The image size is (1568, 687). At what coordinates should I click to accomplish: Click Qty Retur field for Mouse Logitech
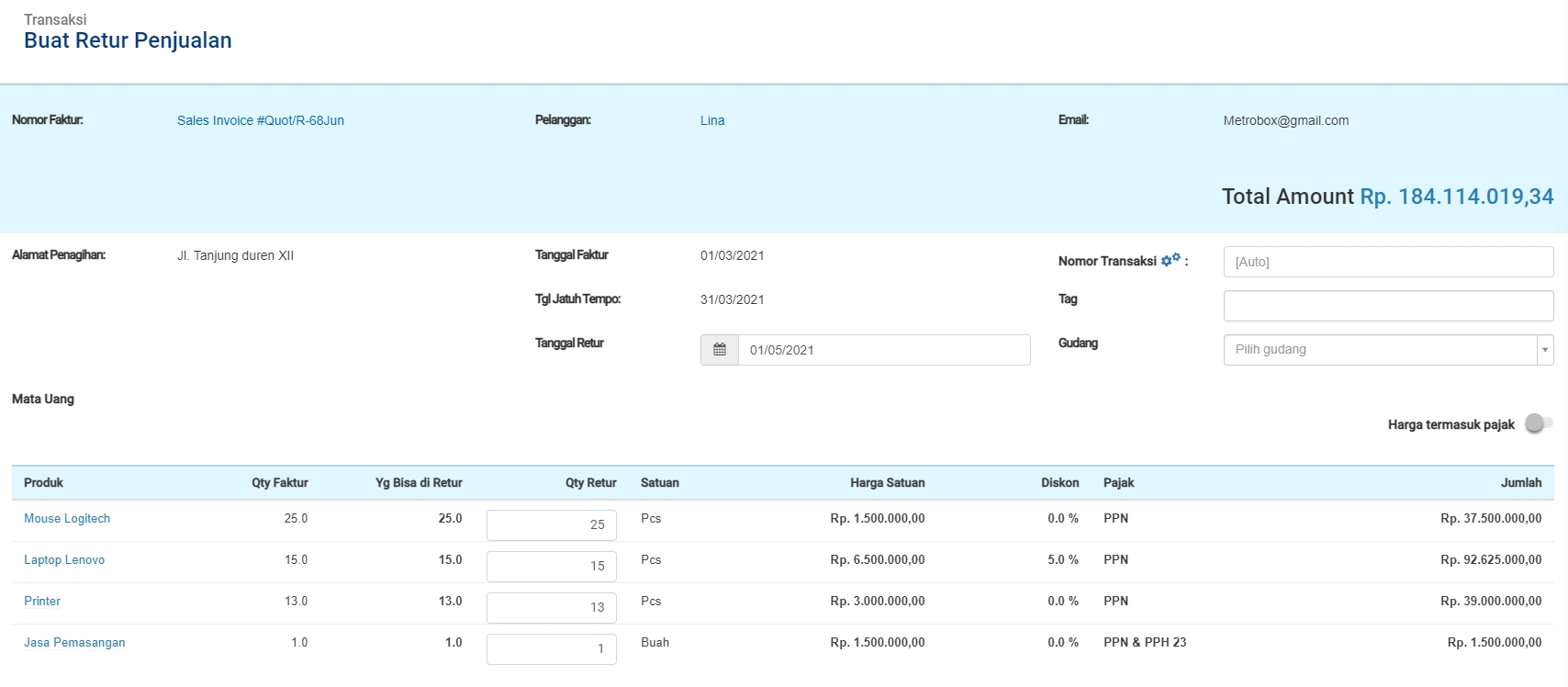(x=552, y=524)
